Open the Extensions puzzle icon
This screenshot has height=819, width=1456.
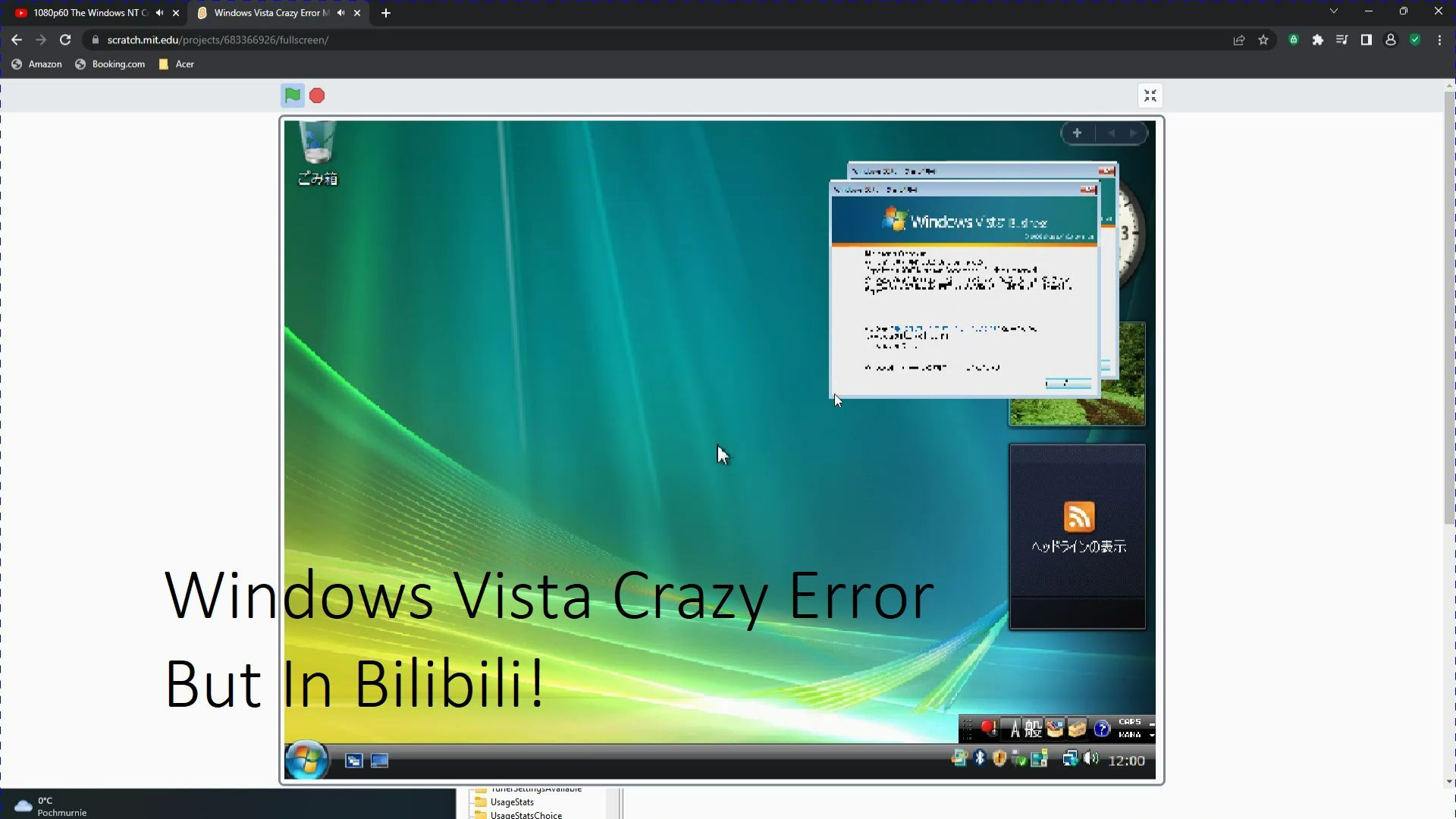click(x=1318, y=40)
